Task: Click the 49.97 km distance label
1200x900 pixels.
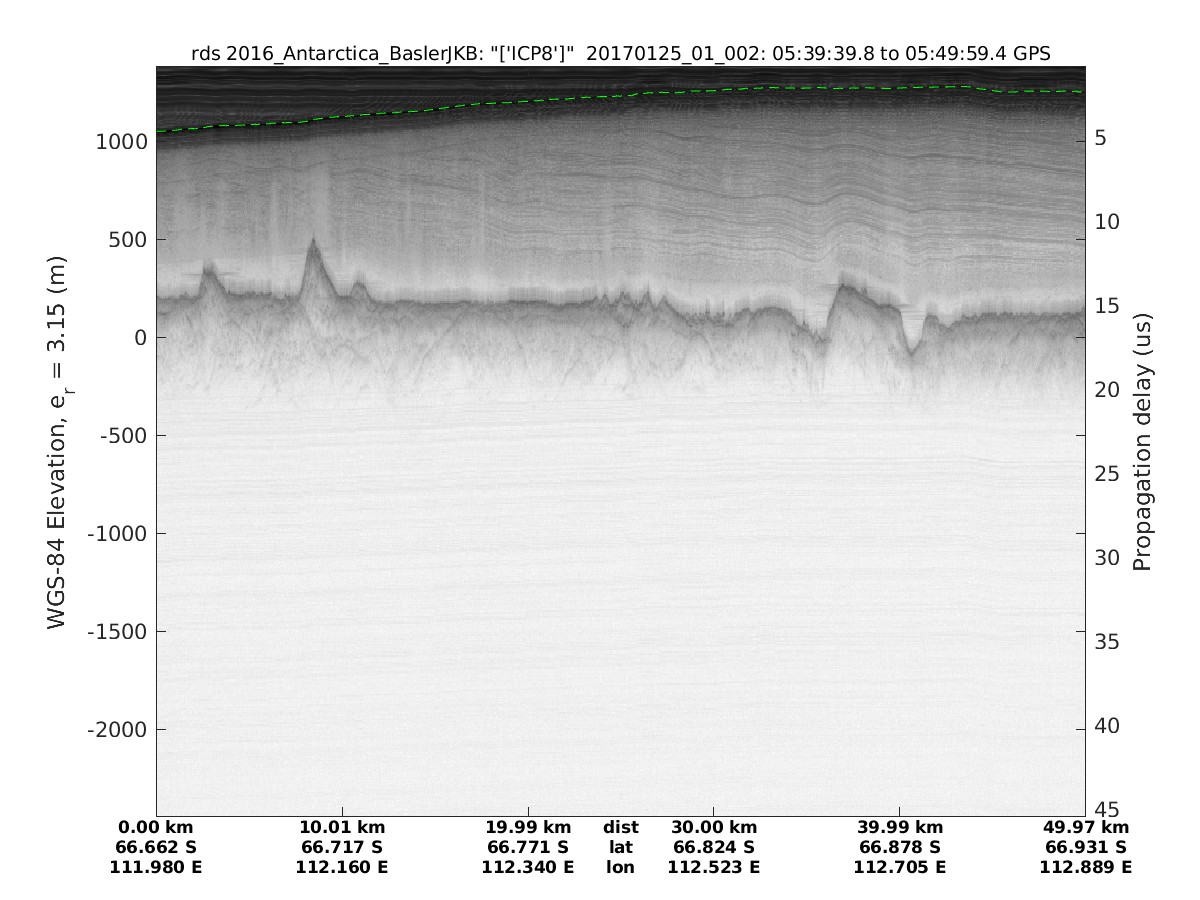Action: (x=1086, y=827)
